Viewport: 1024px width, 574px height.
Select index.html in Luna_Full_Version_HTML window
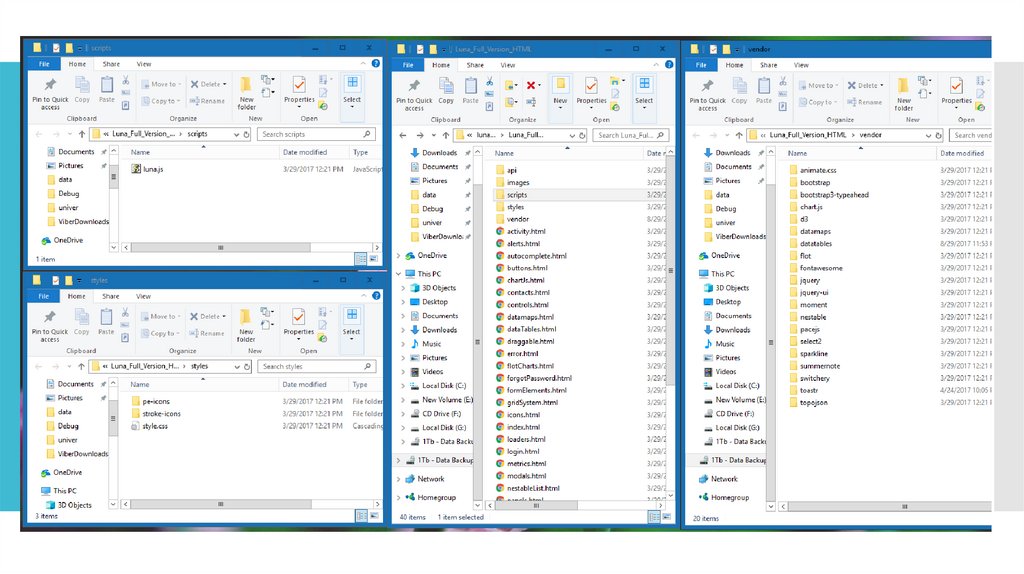524,427
